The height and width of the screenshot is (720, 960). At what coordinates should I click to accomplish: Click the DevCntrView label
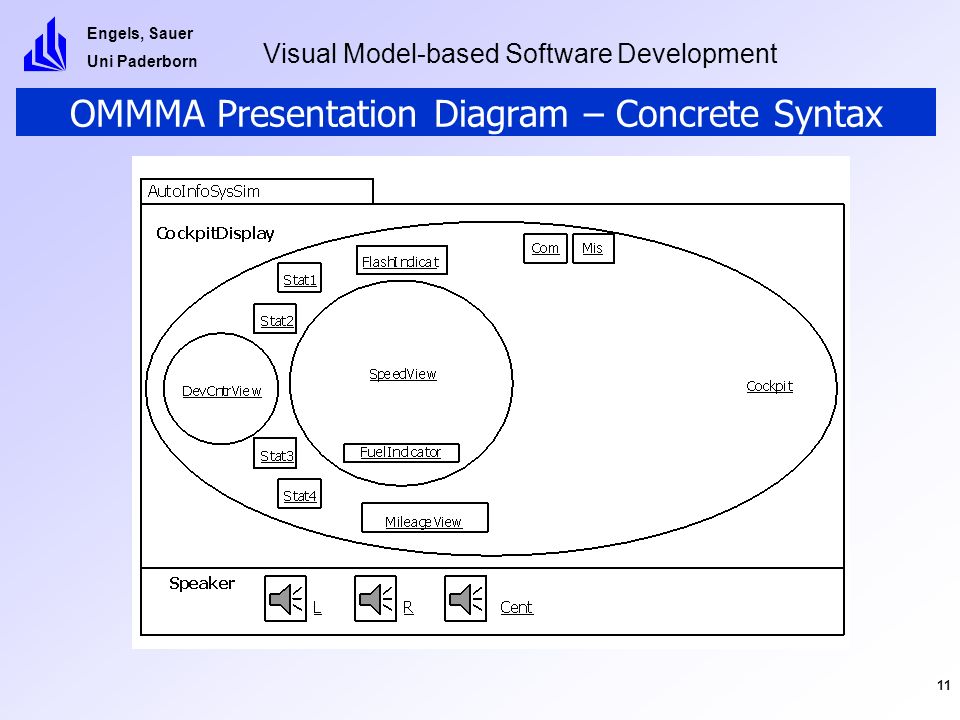pos(222,391)
